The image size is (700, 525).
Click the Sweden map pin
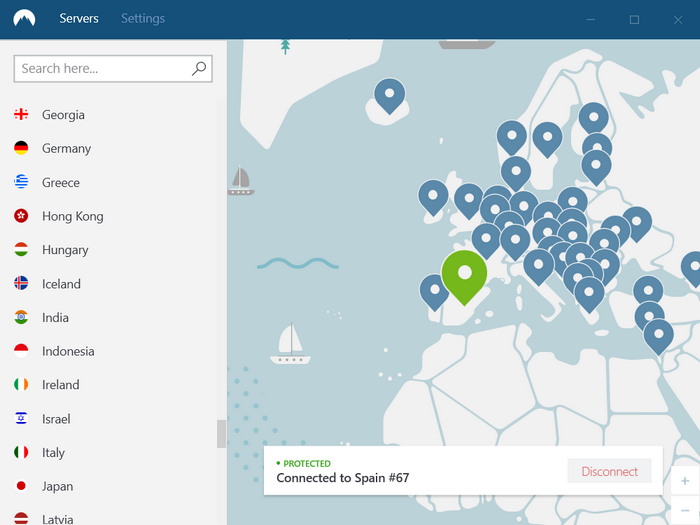click(x=547, y=138)
